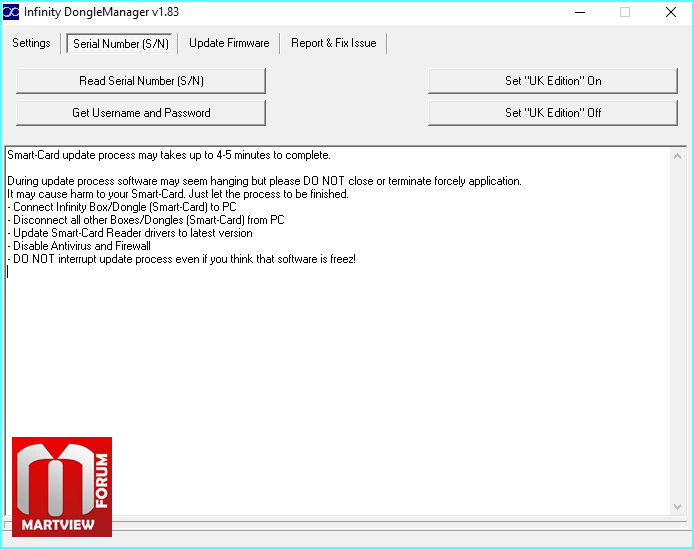Click Set "UK Edition" Off button
The height and width of the screenshot is (549, 694).
[x=553, y=113]
